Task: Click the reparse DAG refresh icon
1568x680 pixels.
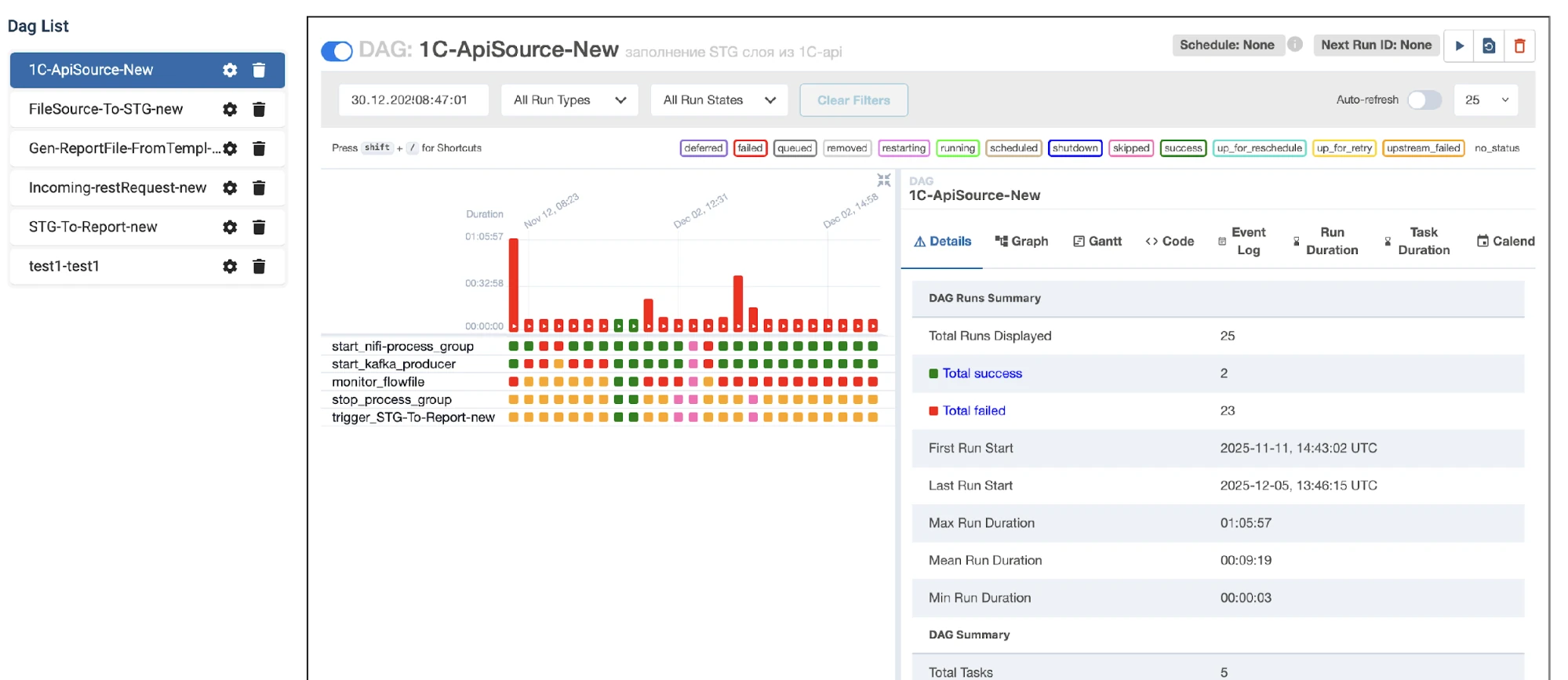Action: [1489, 46]
